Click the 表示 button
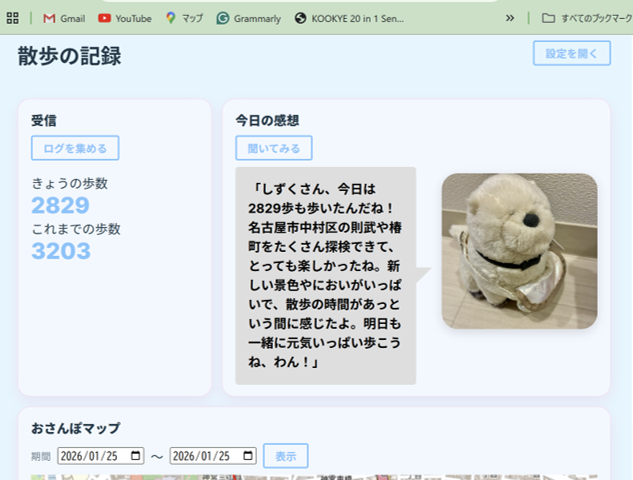Viewport: 633px width, 480px height. click(286, 456)
